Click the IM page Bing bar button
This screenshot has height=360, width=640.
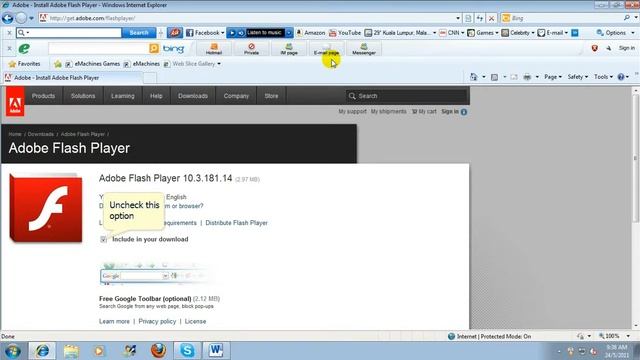289,49
